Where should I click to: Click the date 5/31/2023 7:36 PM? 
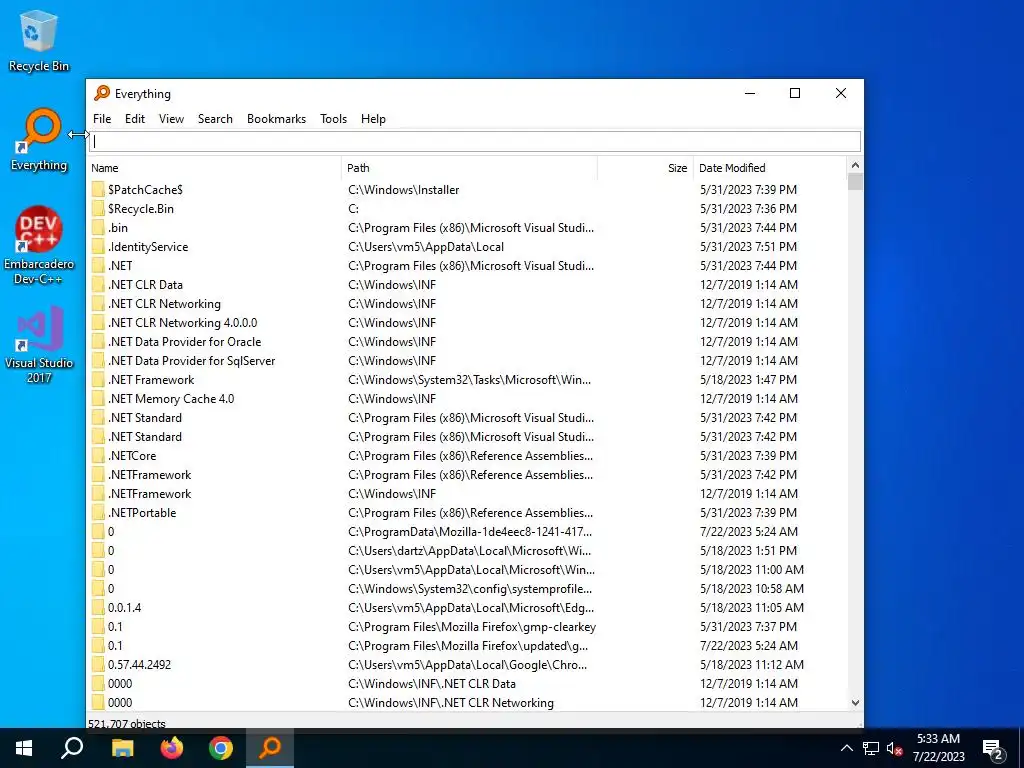[748, 208]
